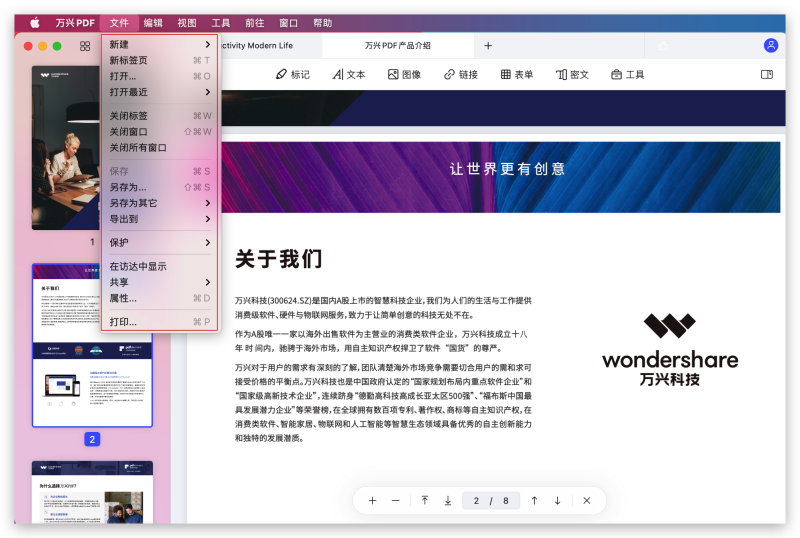Switch to the Modern Life document tab
Screen dimensions: 800x538
coord(270,45)
